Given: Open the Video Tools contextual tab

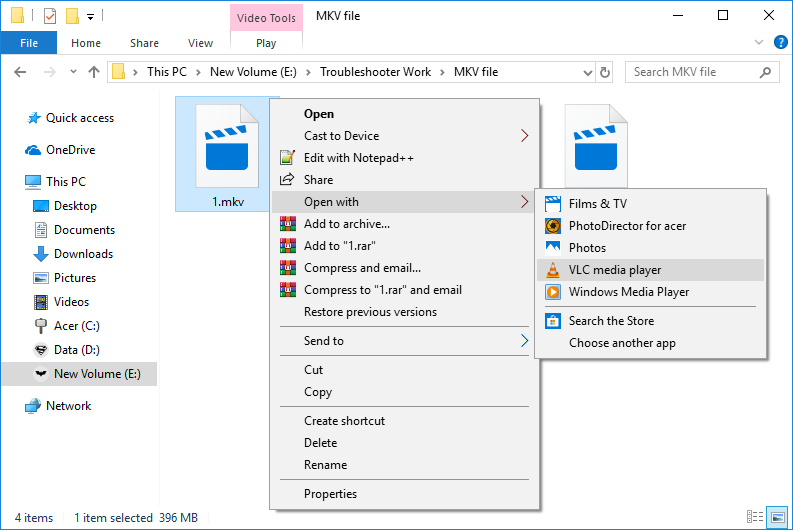Looking at the screenshot, I should [x=266, y=18].
